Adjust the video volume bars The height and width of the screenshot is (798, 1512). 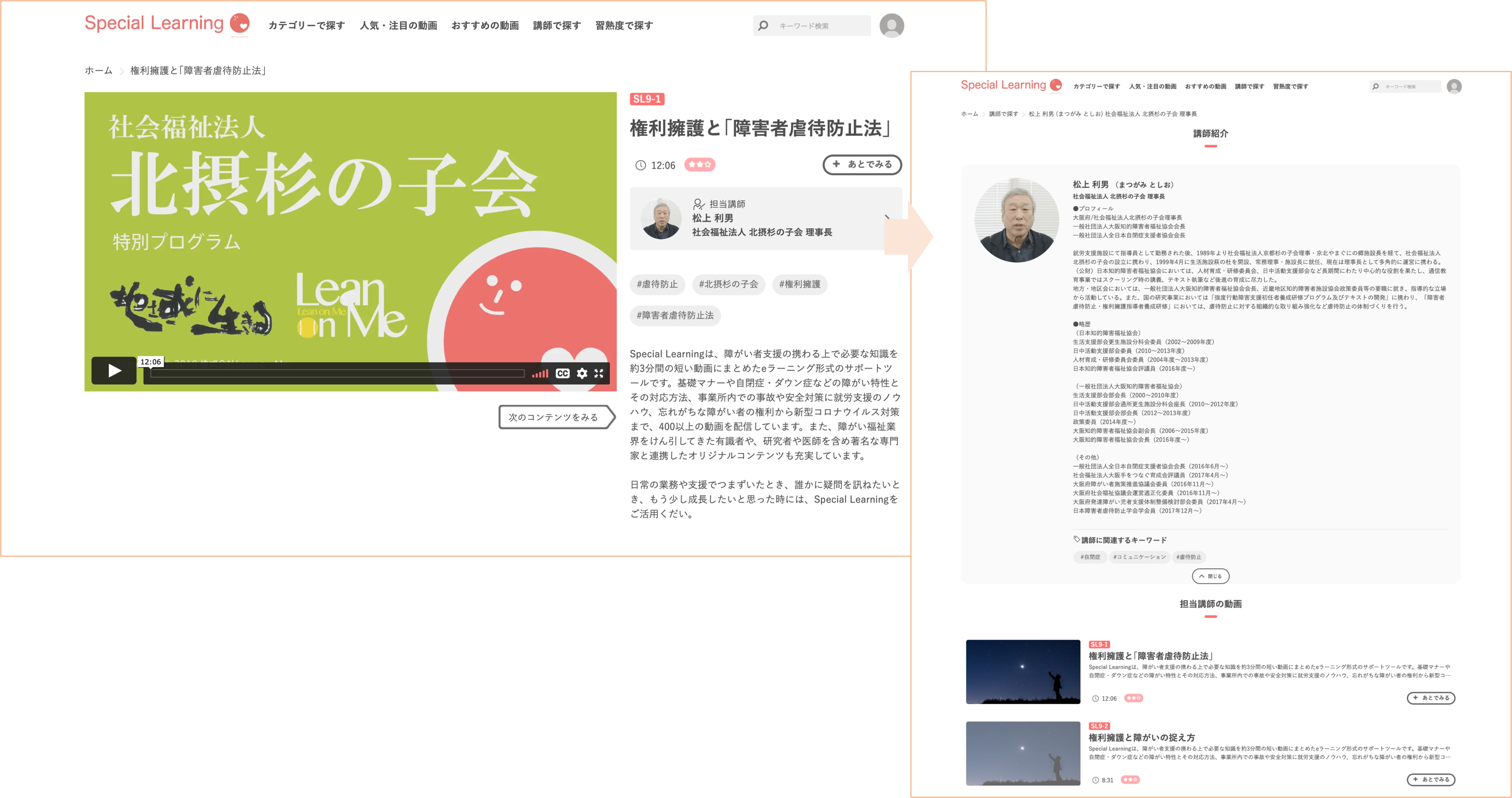pyautogui.click(x=540, y=374)
